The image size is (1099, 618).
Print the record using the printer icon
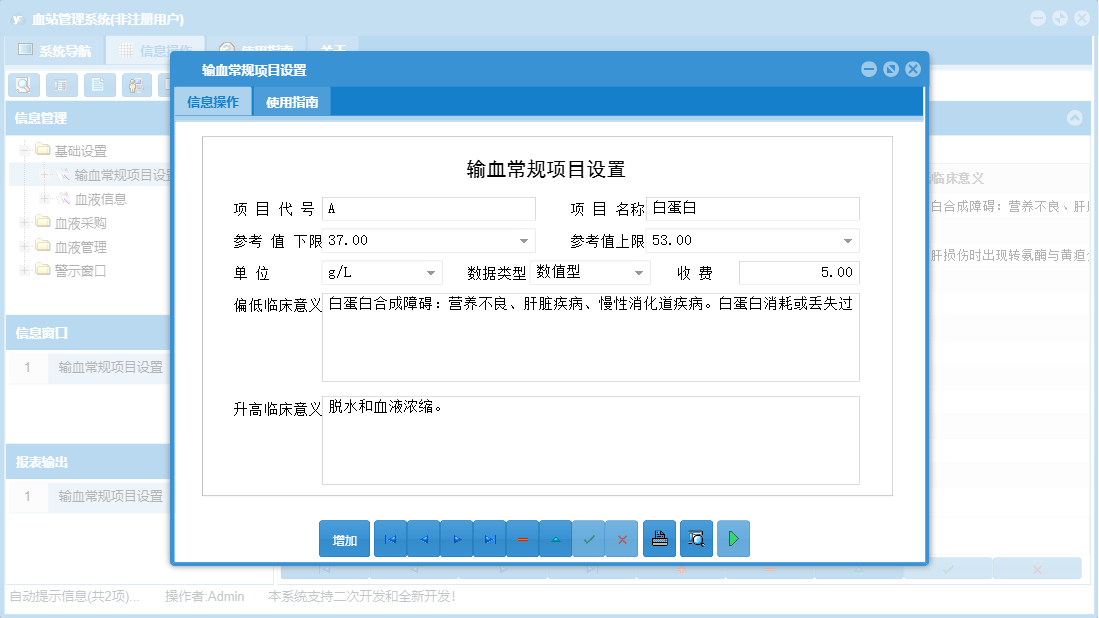[x=659, y=538]
